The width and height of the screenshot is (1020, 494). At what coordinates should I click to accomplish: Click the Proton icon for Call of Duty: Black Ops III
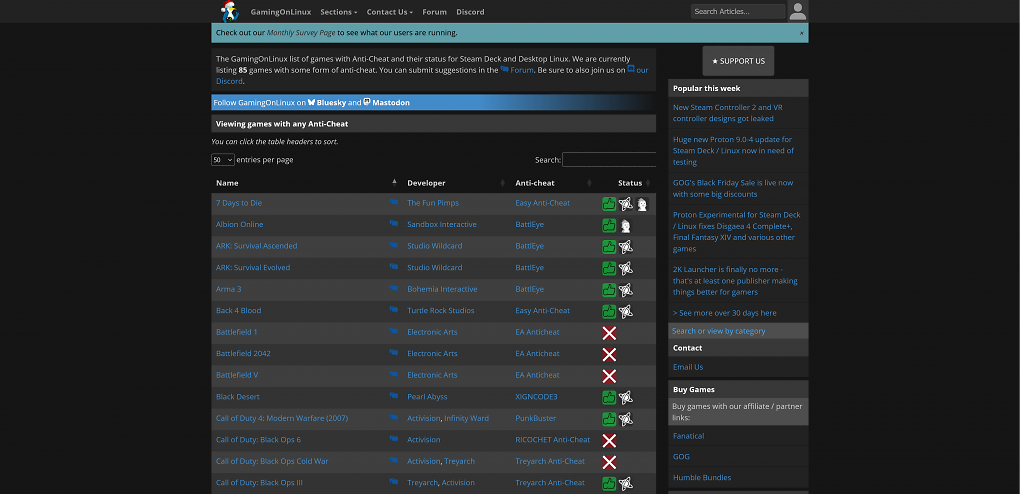click(x=625, y=483)
